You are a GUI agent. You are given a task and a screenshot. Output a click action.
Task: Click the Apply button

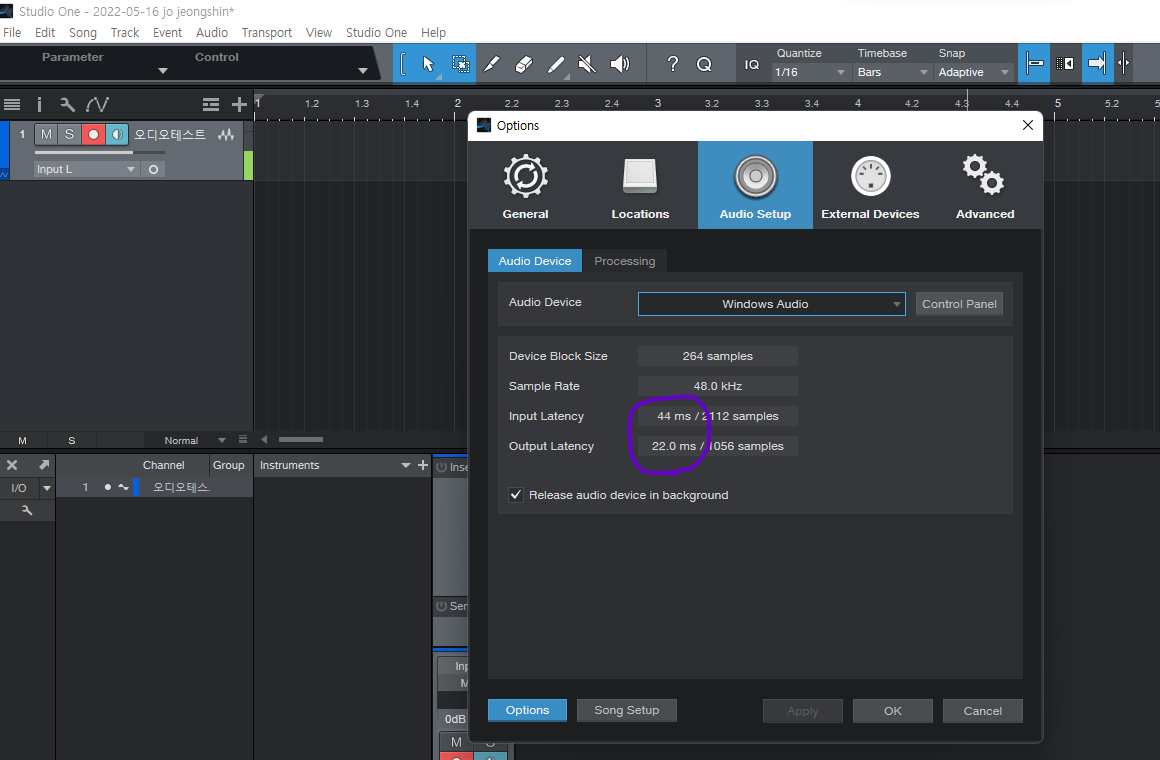[x=803, y=710]
